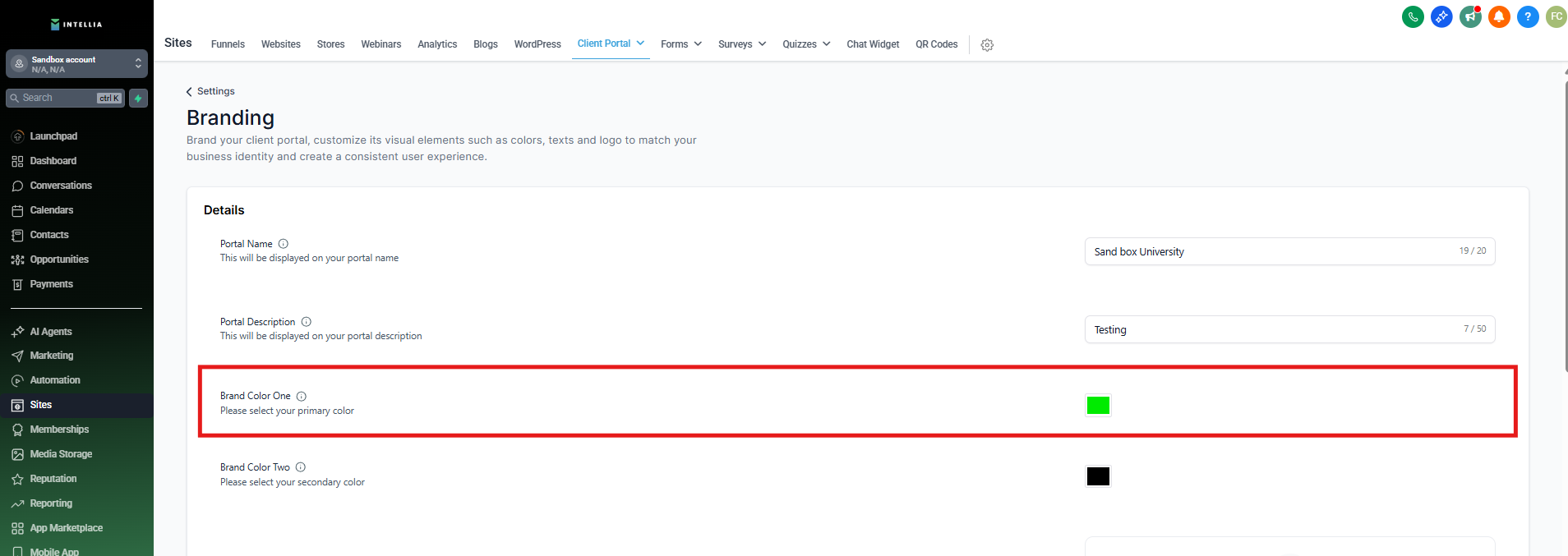The height and width of the screenshot is (556, 1568).
Task: Click the Dashboard sidebar icon
Action: point(17,161)
